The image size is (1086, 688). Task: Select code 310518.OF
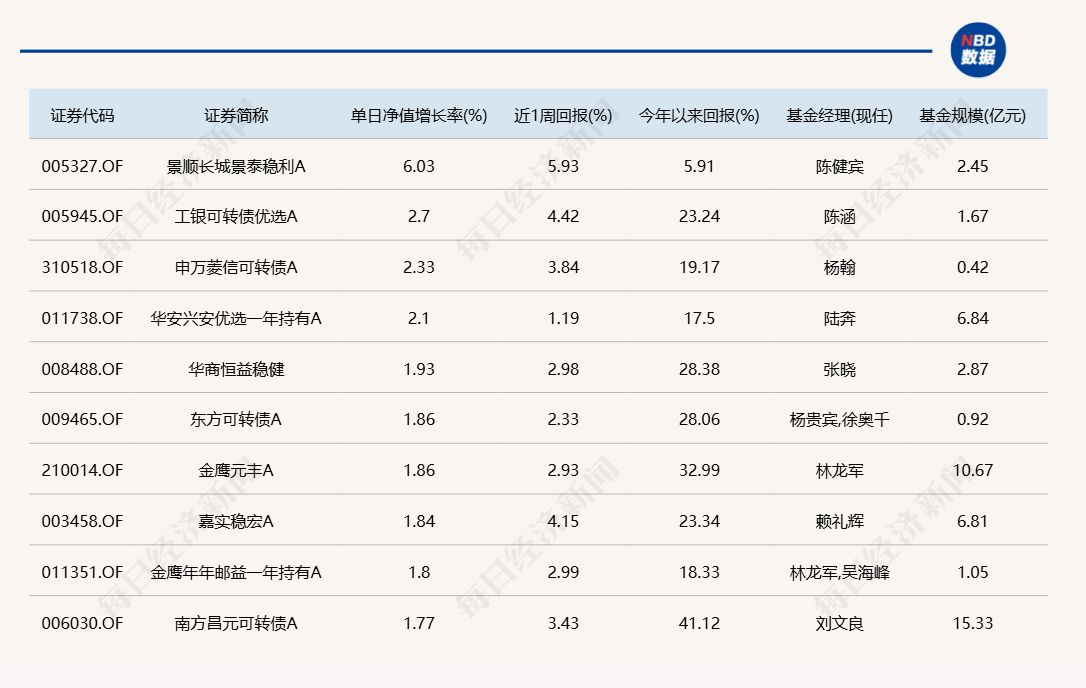tap(82, 267)
